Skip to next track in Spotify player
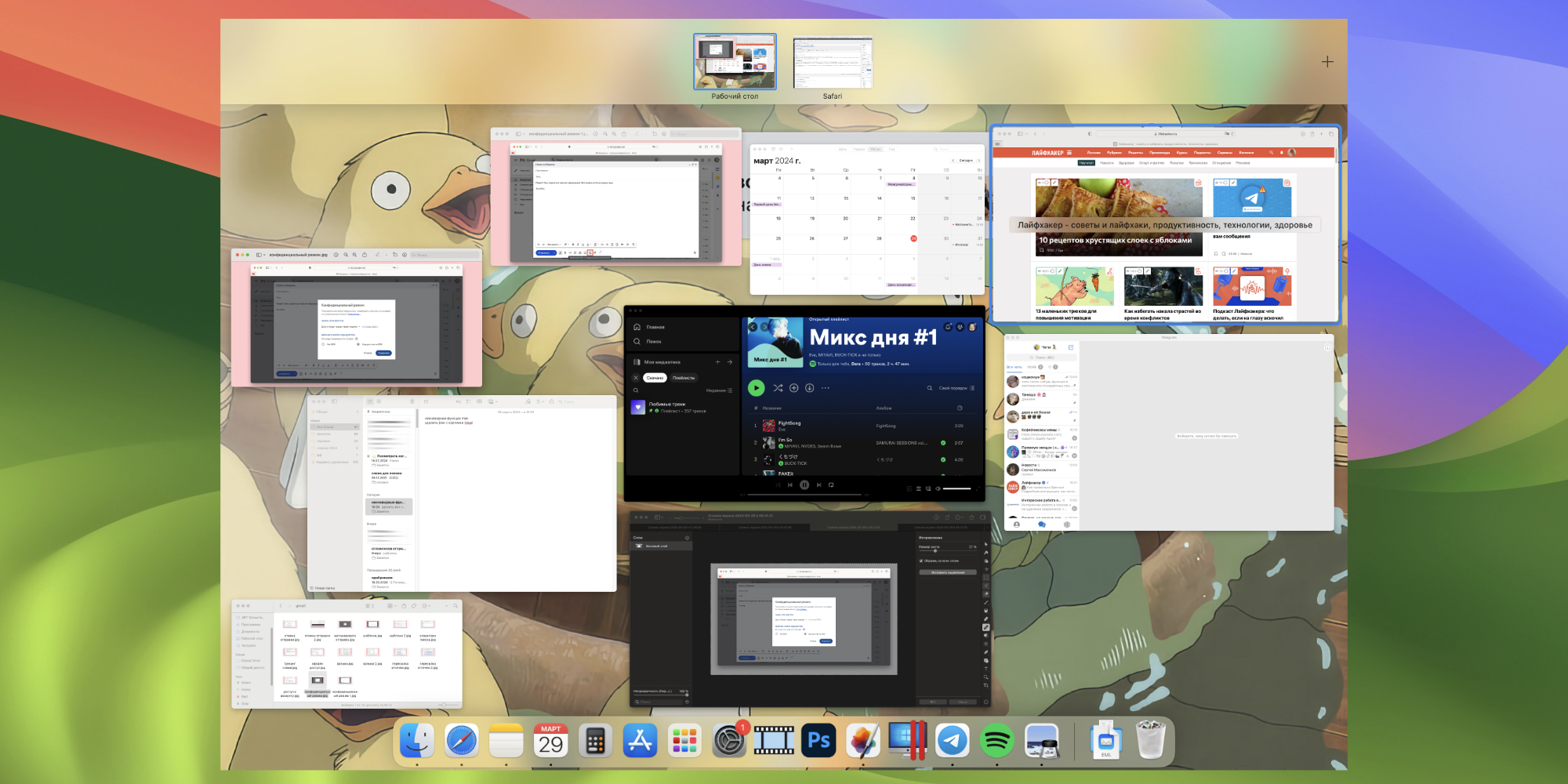 pyautogui.click(x=818, y=485)
